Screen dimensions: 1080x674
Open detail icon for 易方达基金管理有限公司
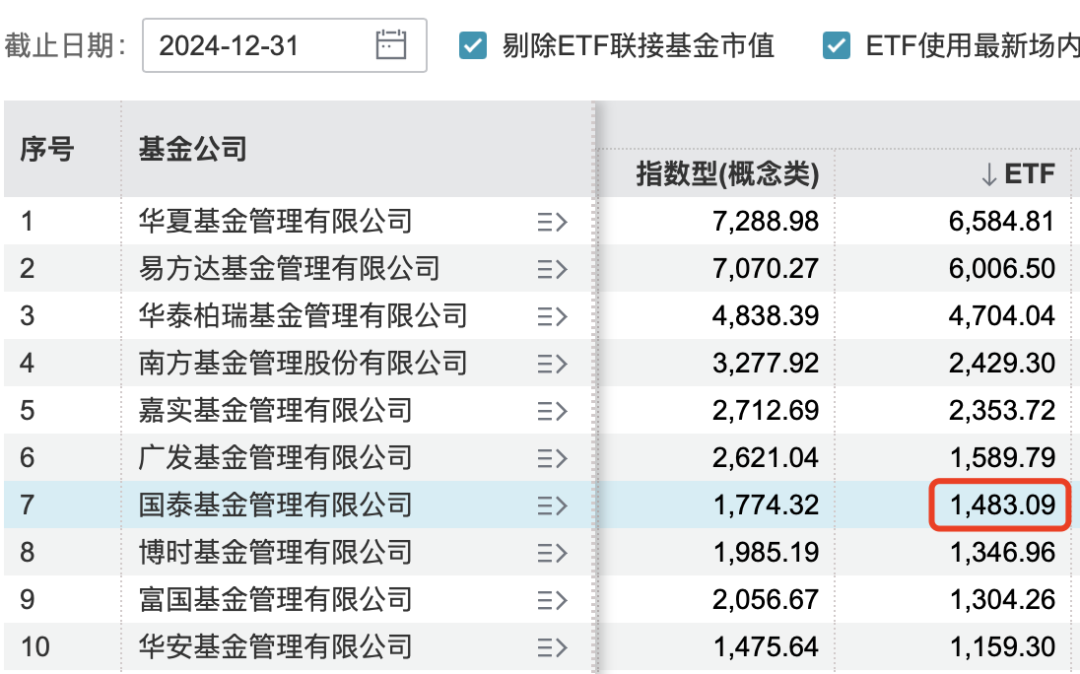552,269
